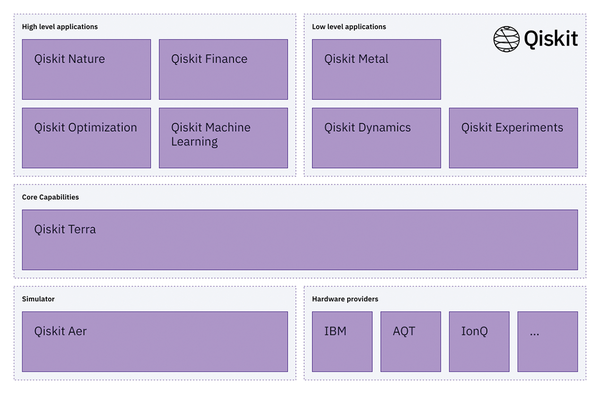Screen dimensions: 600x394
Task: Select Qiskit Machine Learning box
Action: click(x=223, y=138)
